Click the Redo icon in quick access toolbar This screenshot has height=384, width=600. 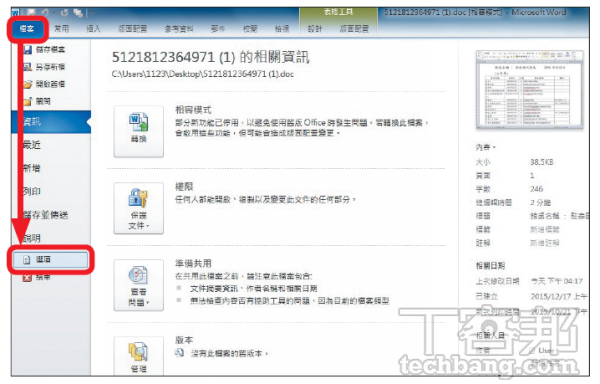point(64,13)
